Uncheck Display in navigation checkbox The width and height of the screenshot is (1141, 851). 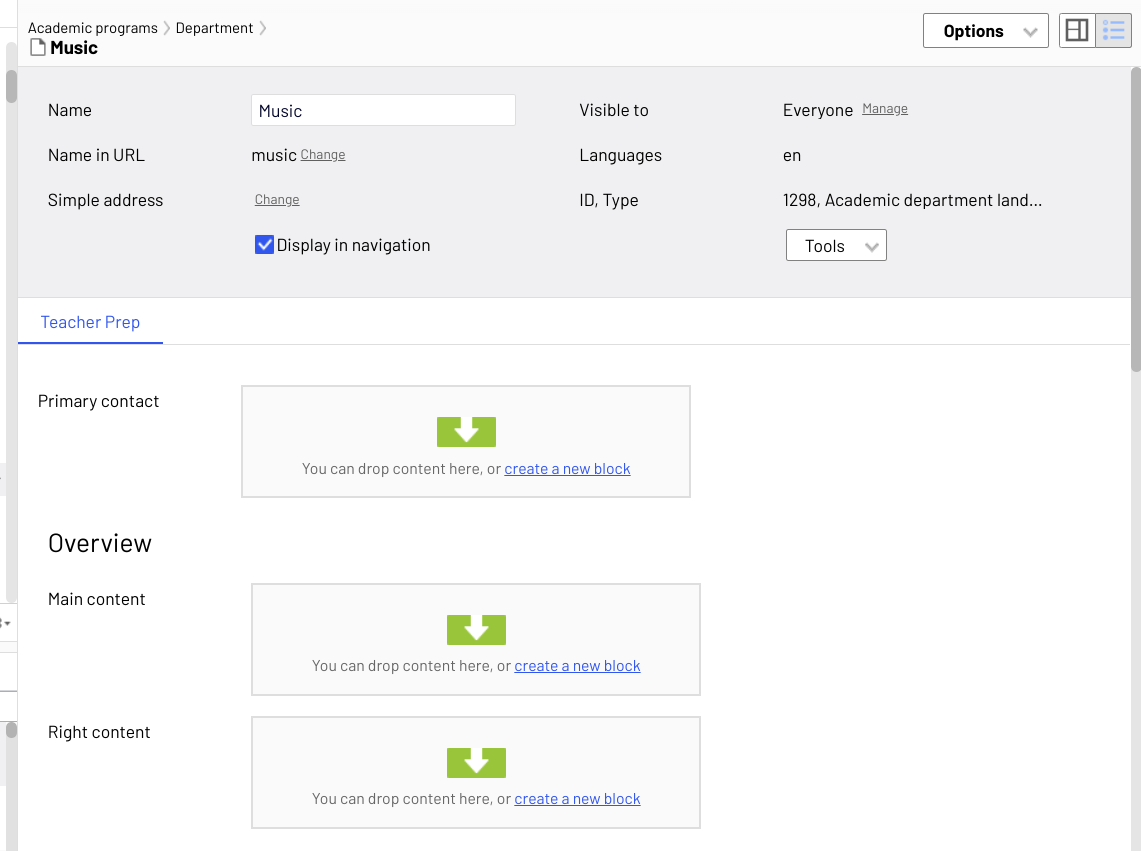[264, 245]
